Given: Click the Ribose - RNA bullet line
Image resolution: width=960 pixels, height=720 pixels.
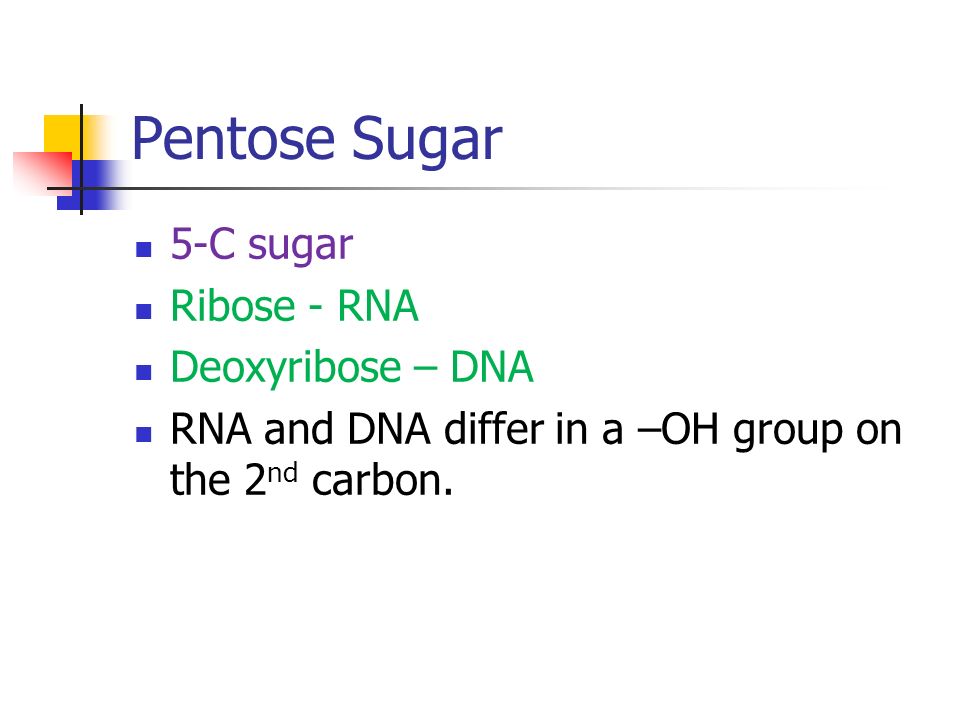Looking at the screenshot, I should coord(294,305).
